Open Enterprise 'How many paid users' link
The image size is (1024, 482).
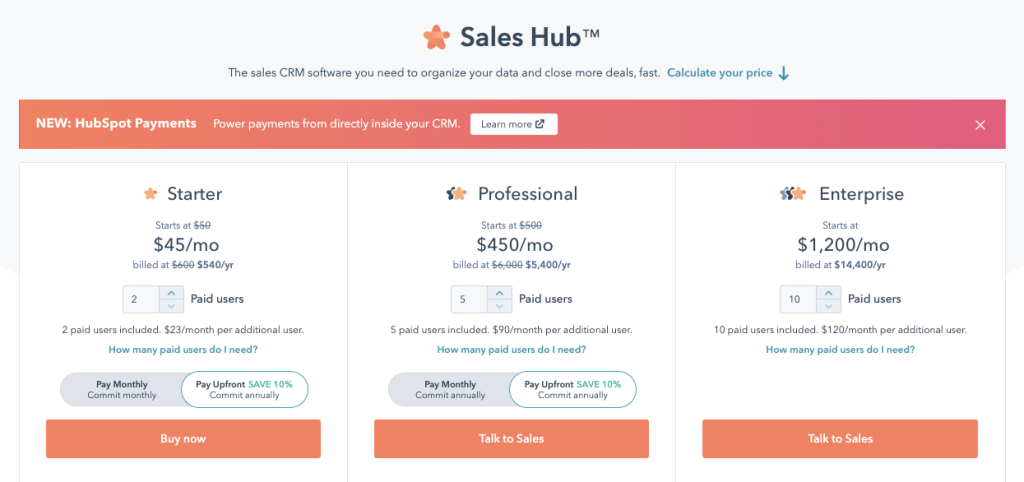point(840,349)
